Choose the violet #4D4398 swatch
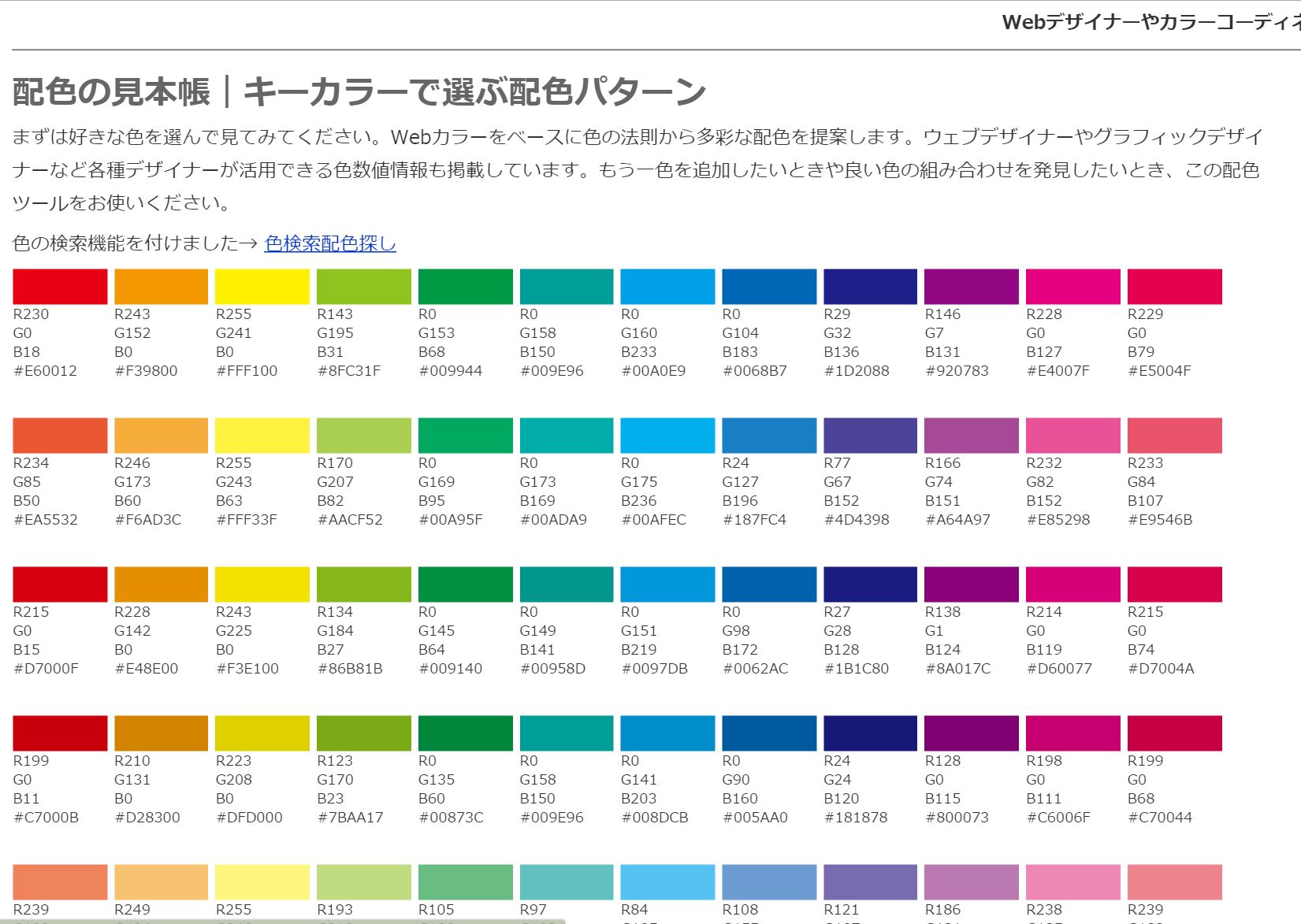The height and width of the screenshot is (924, 1301). coord(871,436)
